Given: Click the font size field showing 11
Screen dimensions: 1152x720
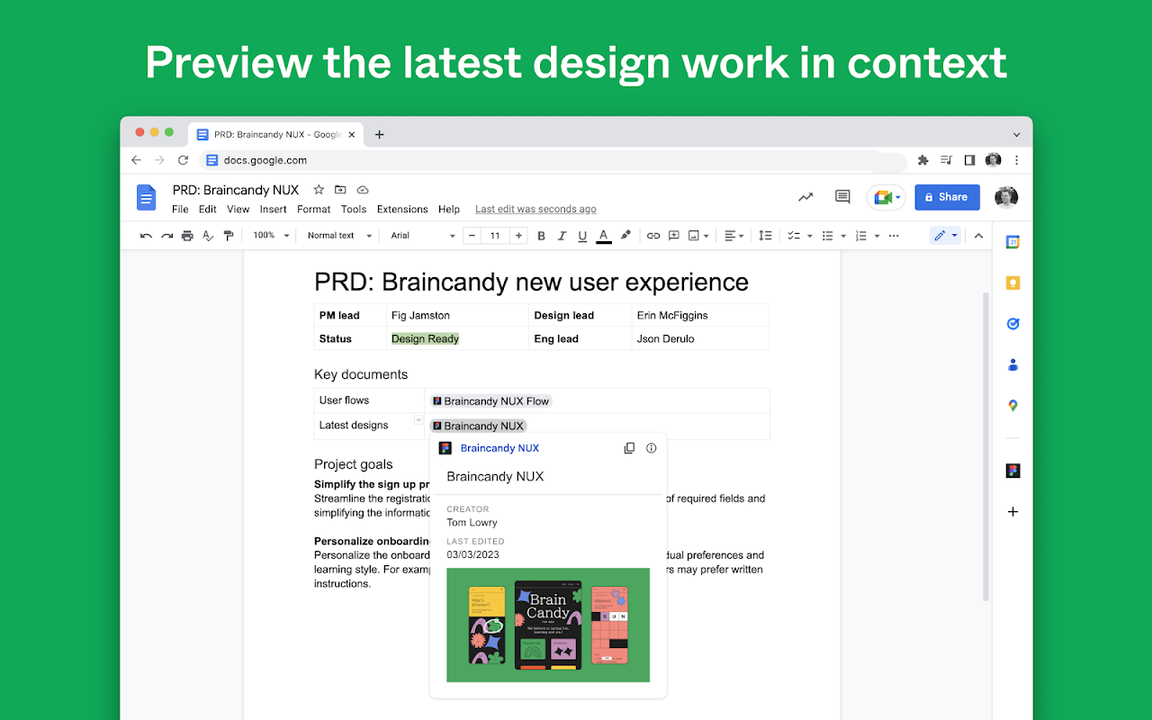Looking at the screenshot, I should pos(495,236).
